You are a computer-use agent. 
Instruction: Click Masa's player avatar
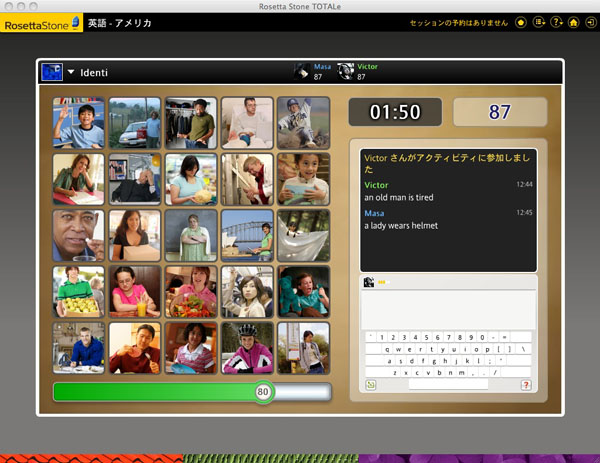click(302, 71)
